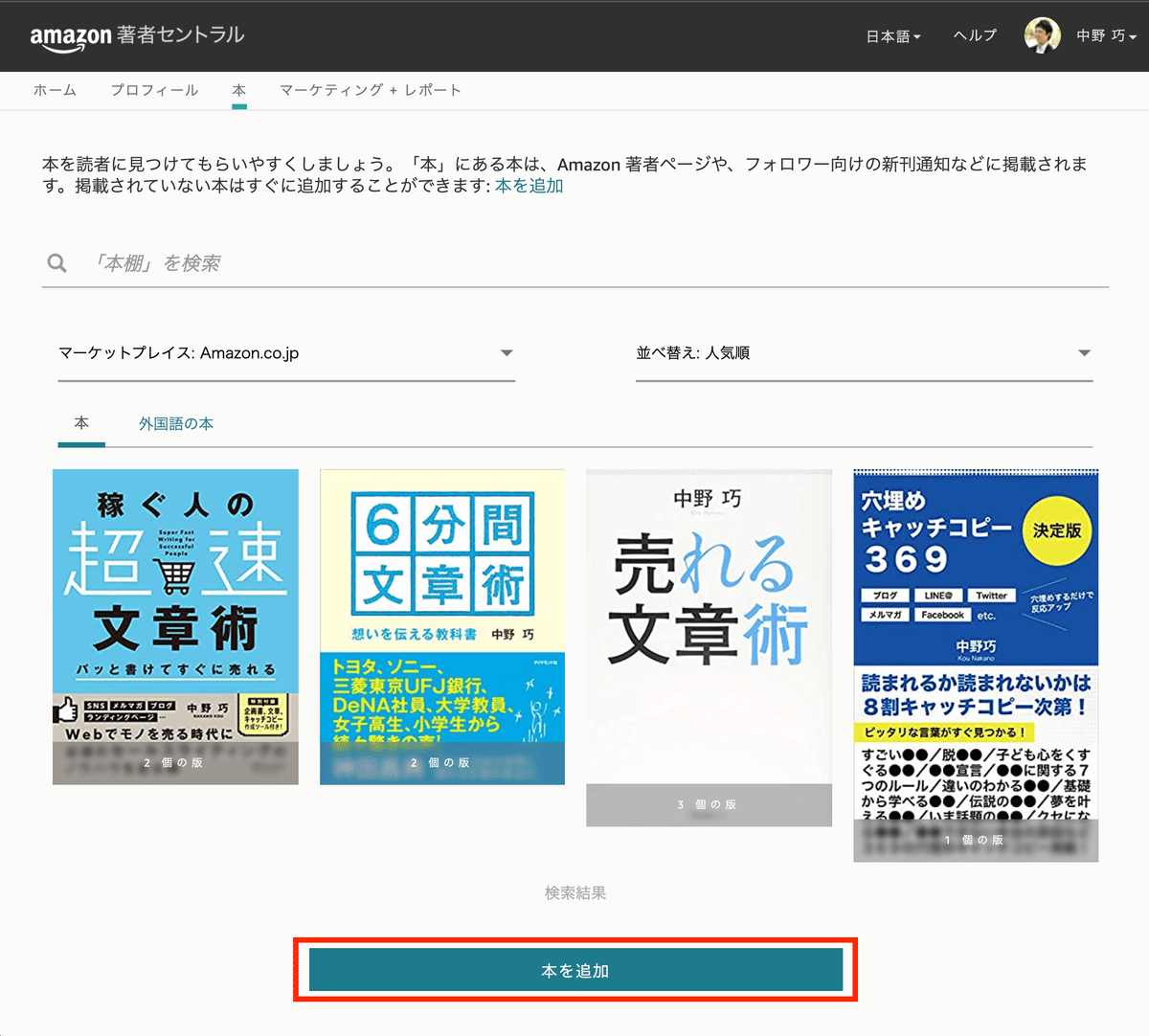Click 3 個の版 under 売れる文章術
This screenshot has height=1036, width=1149.
coord(708,805)
